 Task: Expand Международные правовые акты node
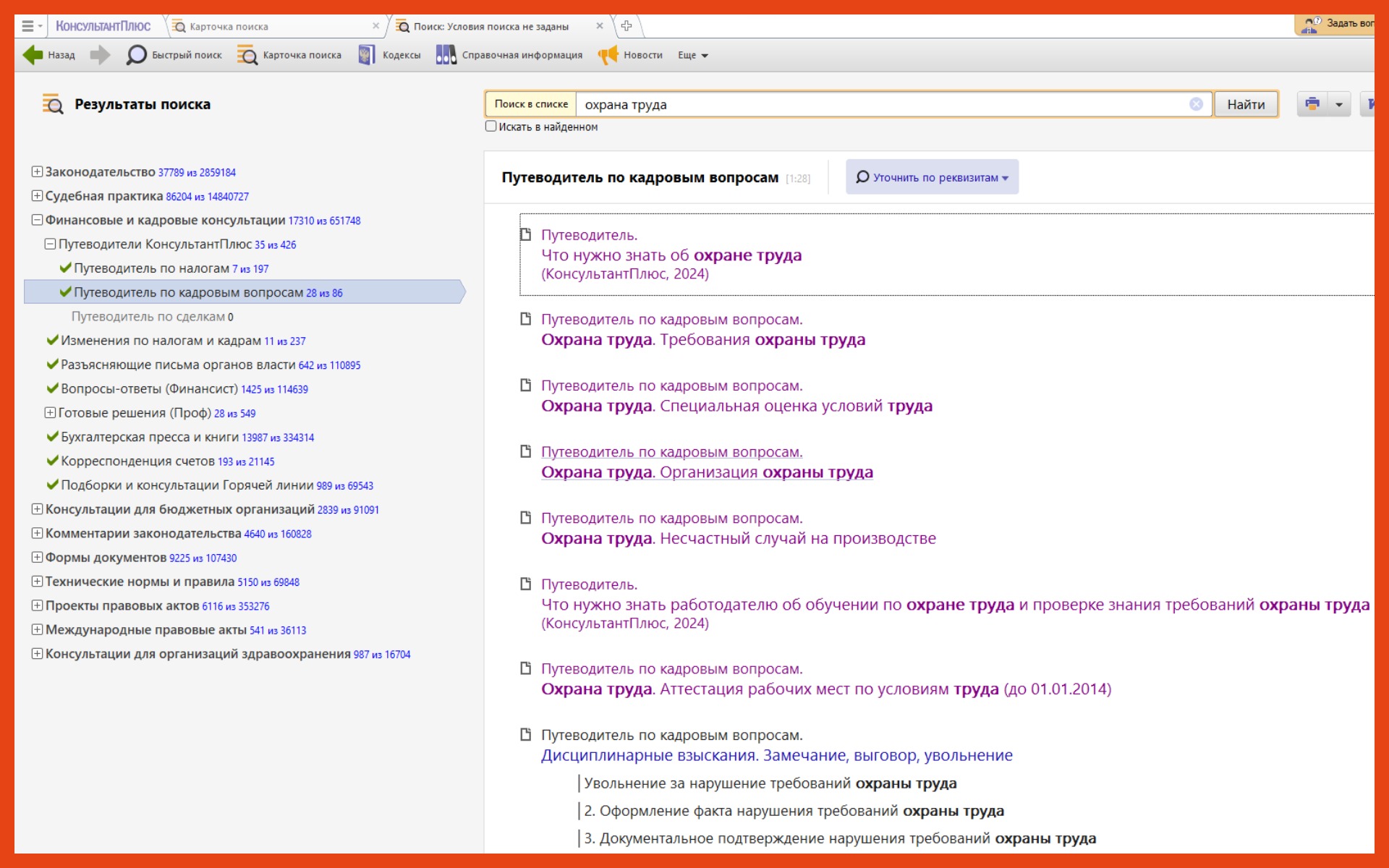37,630
